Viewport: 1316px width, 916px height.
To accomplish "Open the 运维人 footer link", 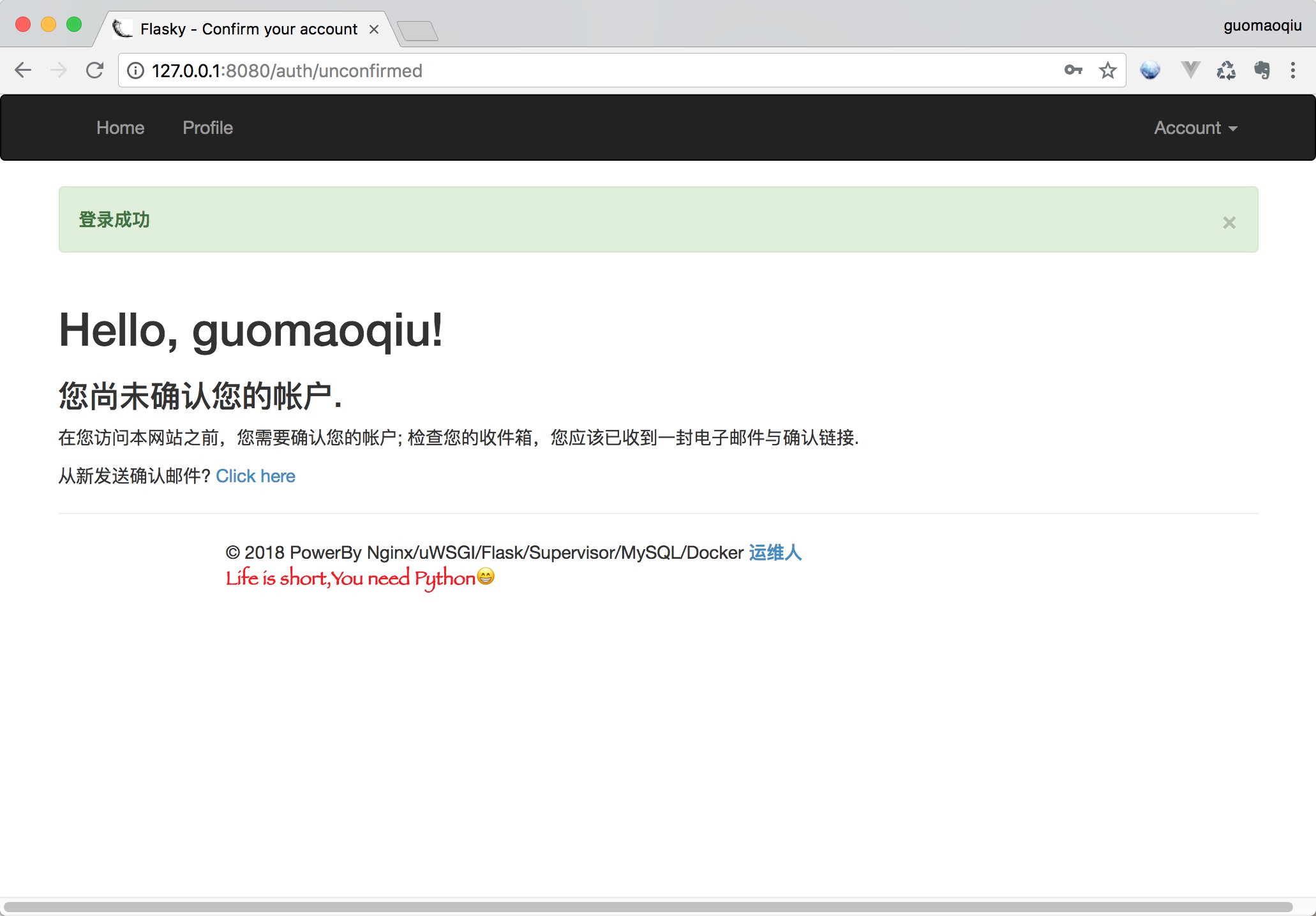I will click(775, 552).
